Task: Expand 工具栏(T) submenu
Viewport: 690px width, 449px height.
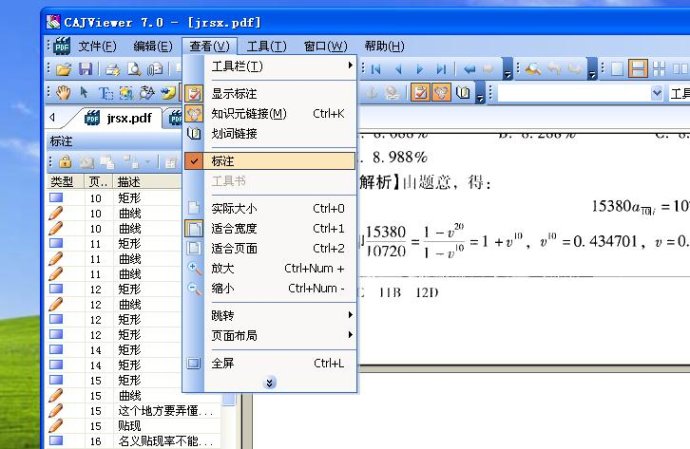Action: [269, 66]
